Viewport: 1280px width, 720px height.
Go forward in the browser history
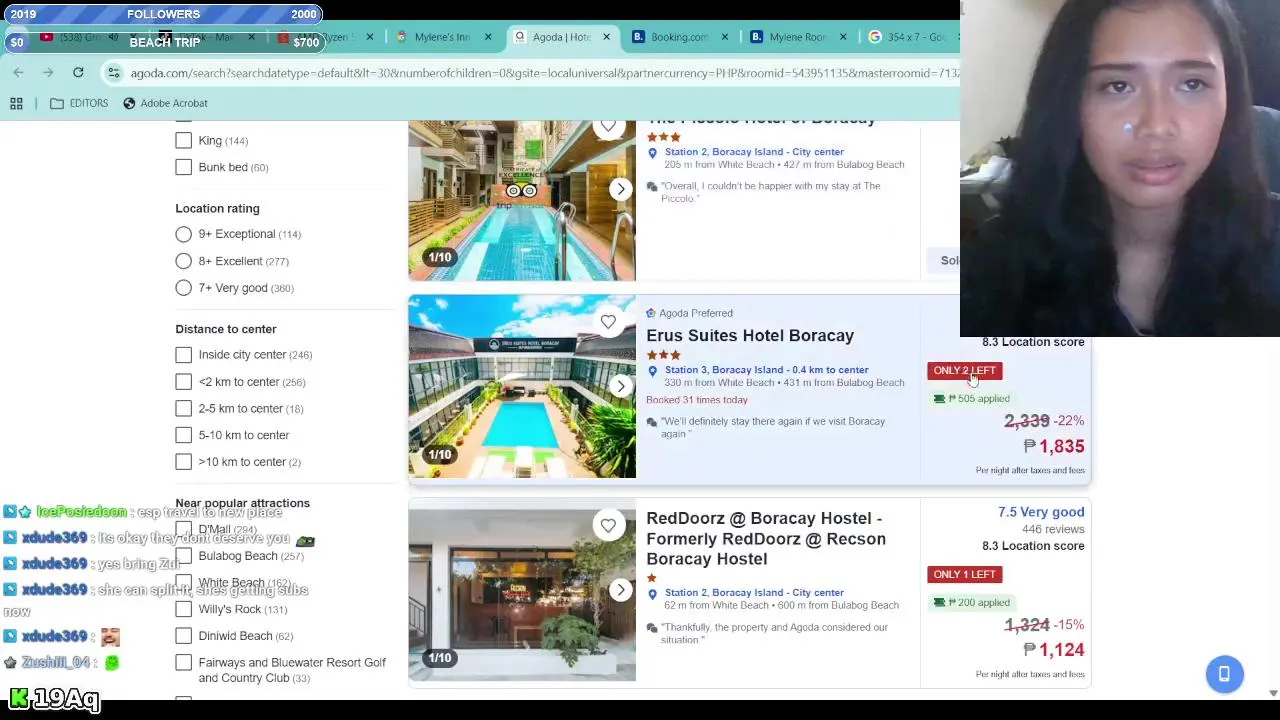point(48,73)
